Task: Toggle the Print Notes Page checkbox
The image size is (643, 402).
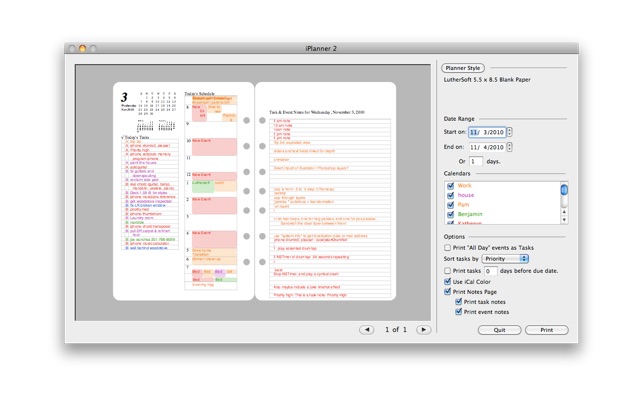Action: click(447, 292)
